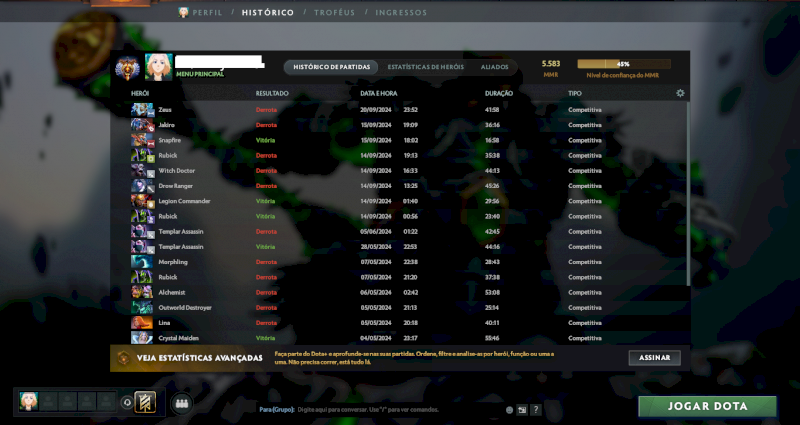Select the Templar Assassin match dated 28/05/2024
Screen dimensions: 800x425
point(398,247)
